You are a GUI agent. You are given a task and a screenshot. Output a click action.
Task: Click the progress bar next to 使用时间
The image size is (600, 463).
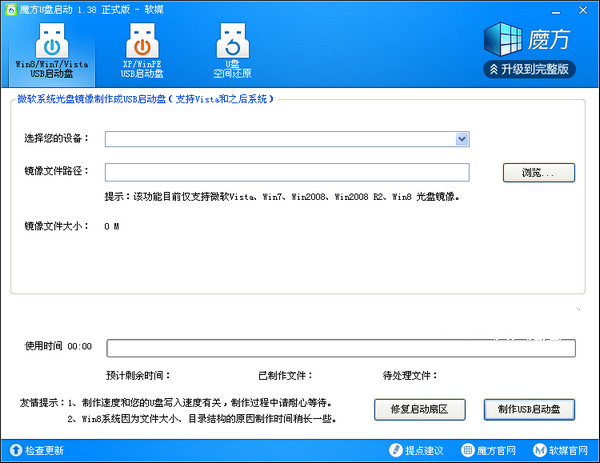pyautogui.click(x=341, y=348)
